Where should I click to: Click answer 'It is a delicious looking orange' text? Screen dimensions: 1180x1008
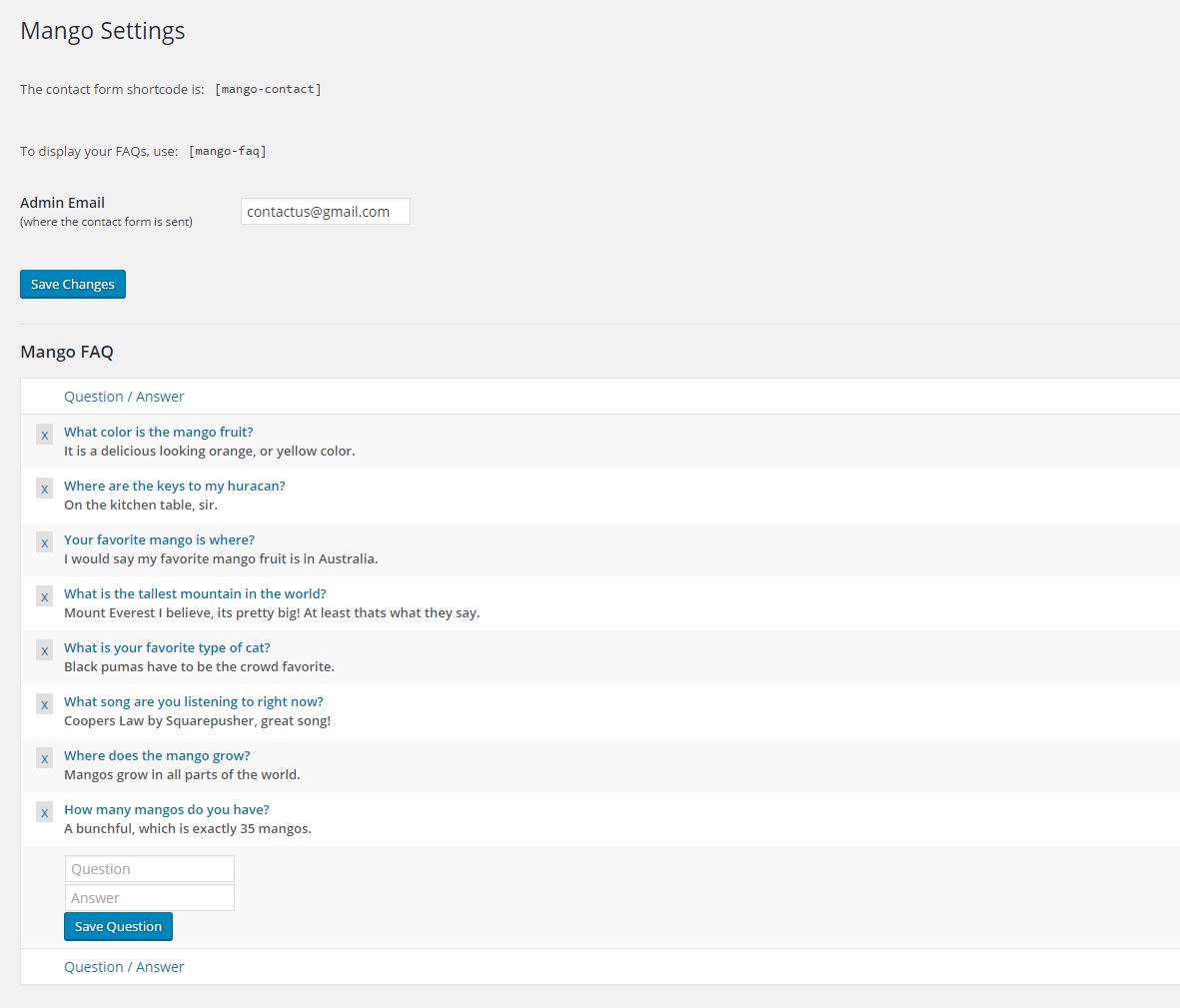point(209,451)
